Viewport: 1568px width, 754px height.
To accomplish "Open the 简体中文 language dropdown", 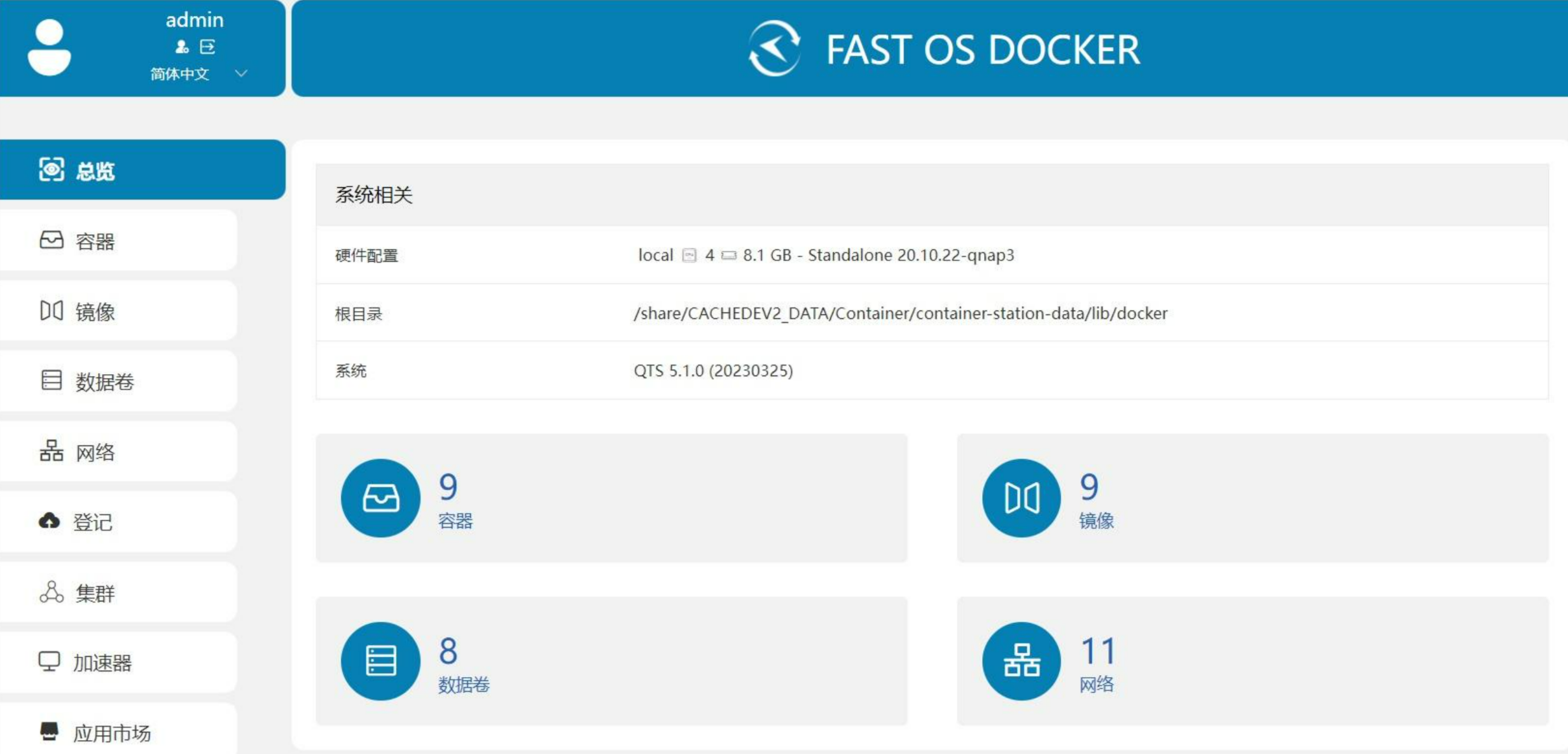I will [198, 74].
